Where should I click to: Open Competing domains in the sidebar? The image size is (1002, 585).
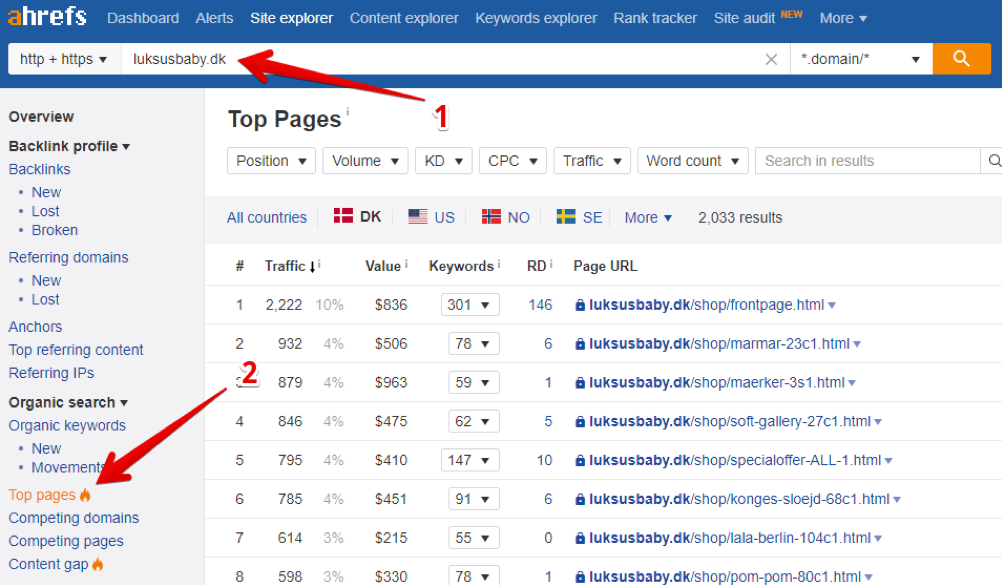pos(74,518)
